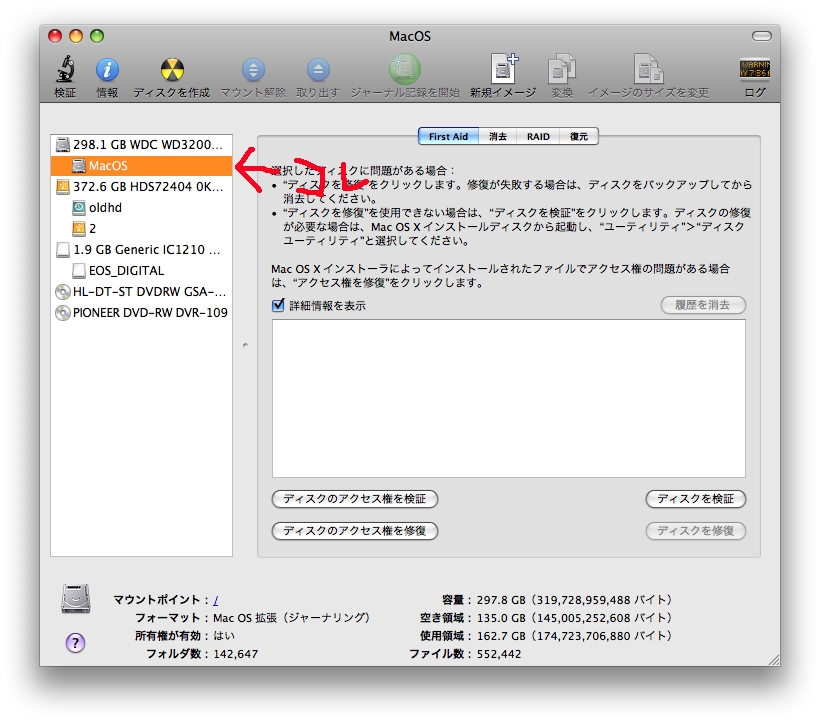The height and width of the screenshot is (721, 820).
Task: Click the owners enabled value はい
Action: (224, 636)
